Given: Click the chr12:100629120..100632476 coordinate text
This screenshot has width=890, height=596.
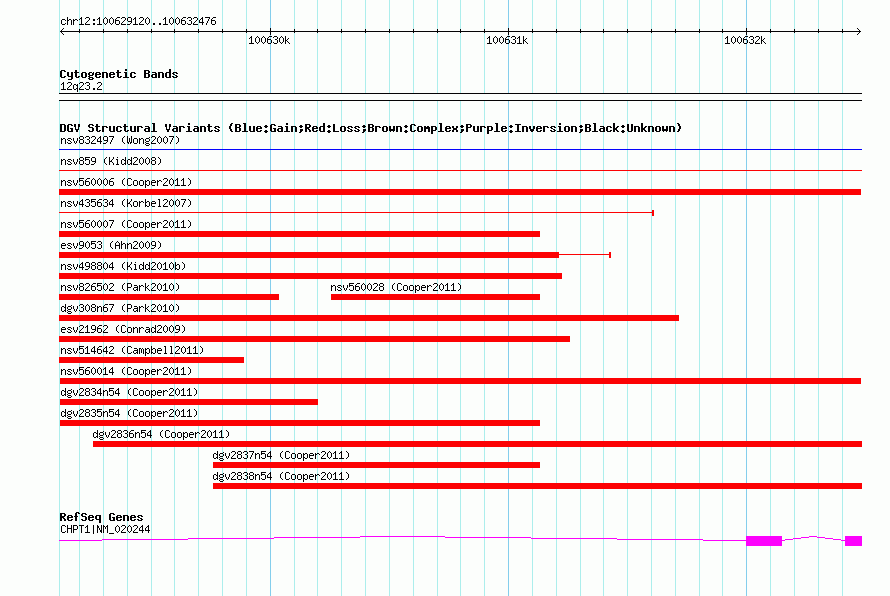Looking at the screenshot, I should click(138, 22).
